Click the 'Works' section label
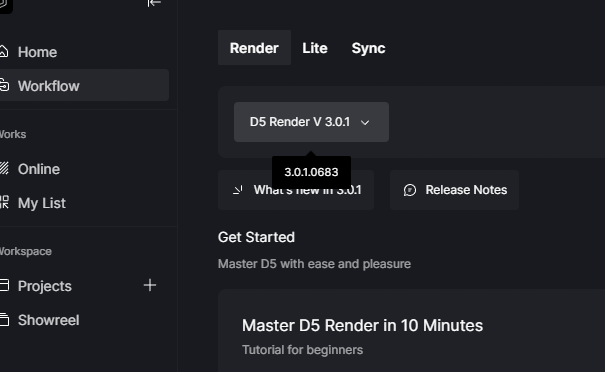 tap(13, 134)
